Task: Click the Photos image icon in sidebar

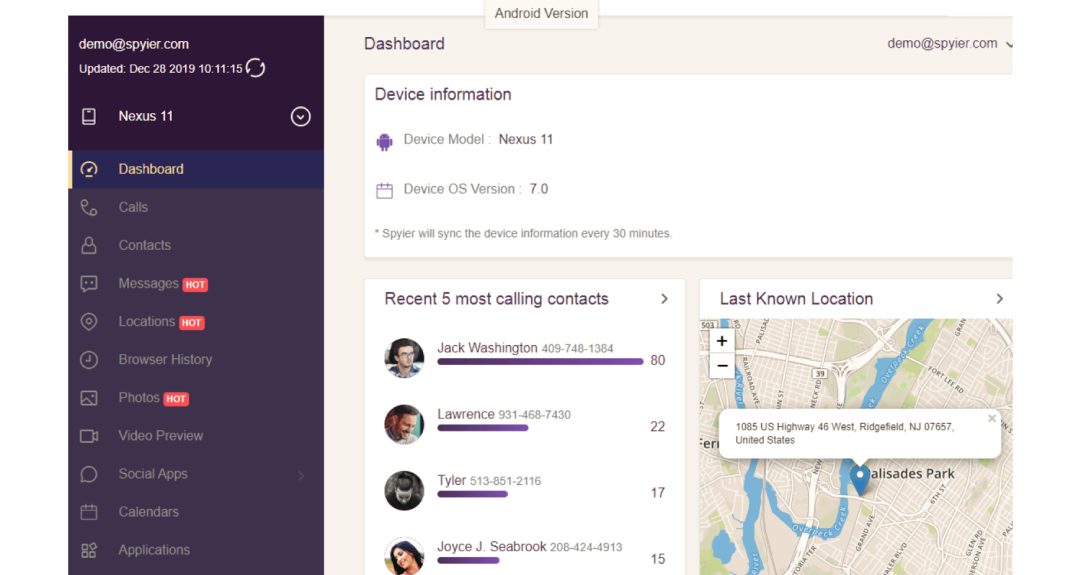Action: point(89,398)
